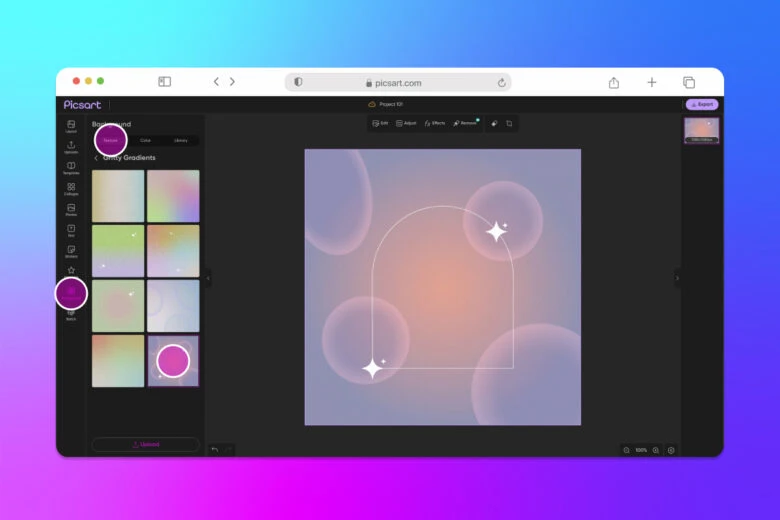The image size is (780, 520).
Task: Open the Layout tool in sidebar
Action: click(x=71, y=126)
